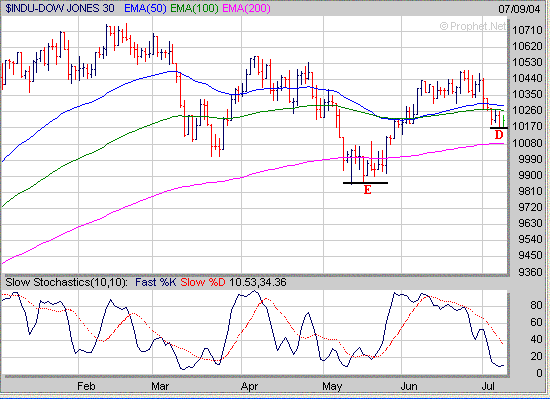Select the EMA(200) legend label
This screenshot has width=550, height=399.
click(x=246, y=8)
